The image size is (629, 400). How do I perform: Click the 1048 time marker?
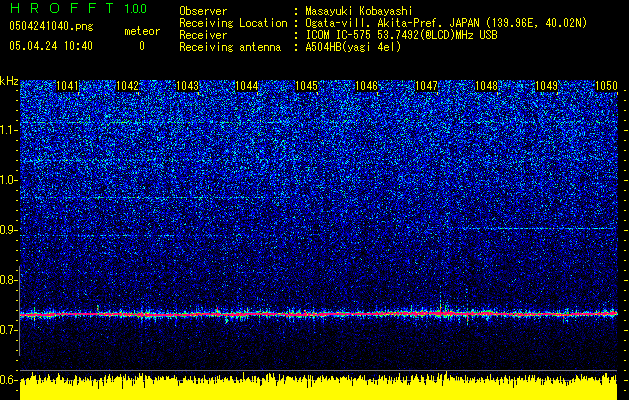pos(486,86)
